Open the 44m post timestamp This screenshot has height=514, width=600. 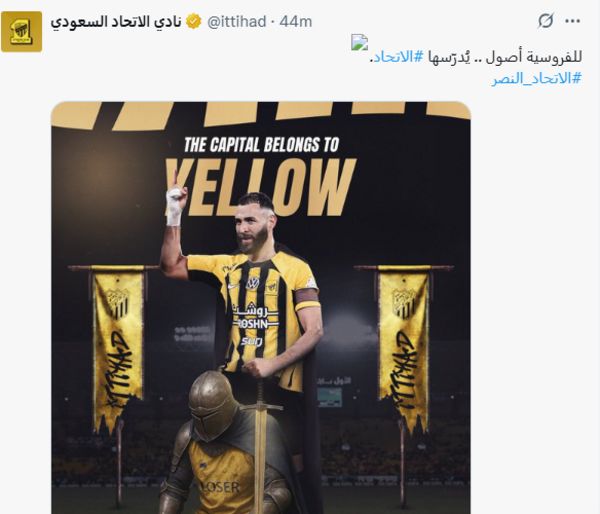295,21
